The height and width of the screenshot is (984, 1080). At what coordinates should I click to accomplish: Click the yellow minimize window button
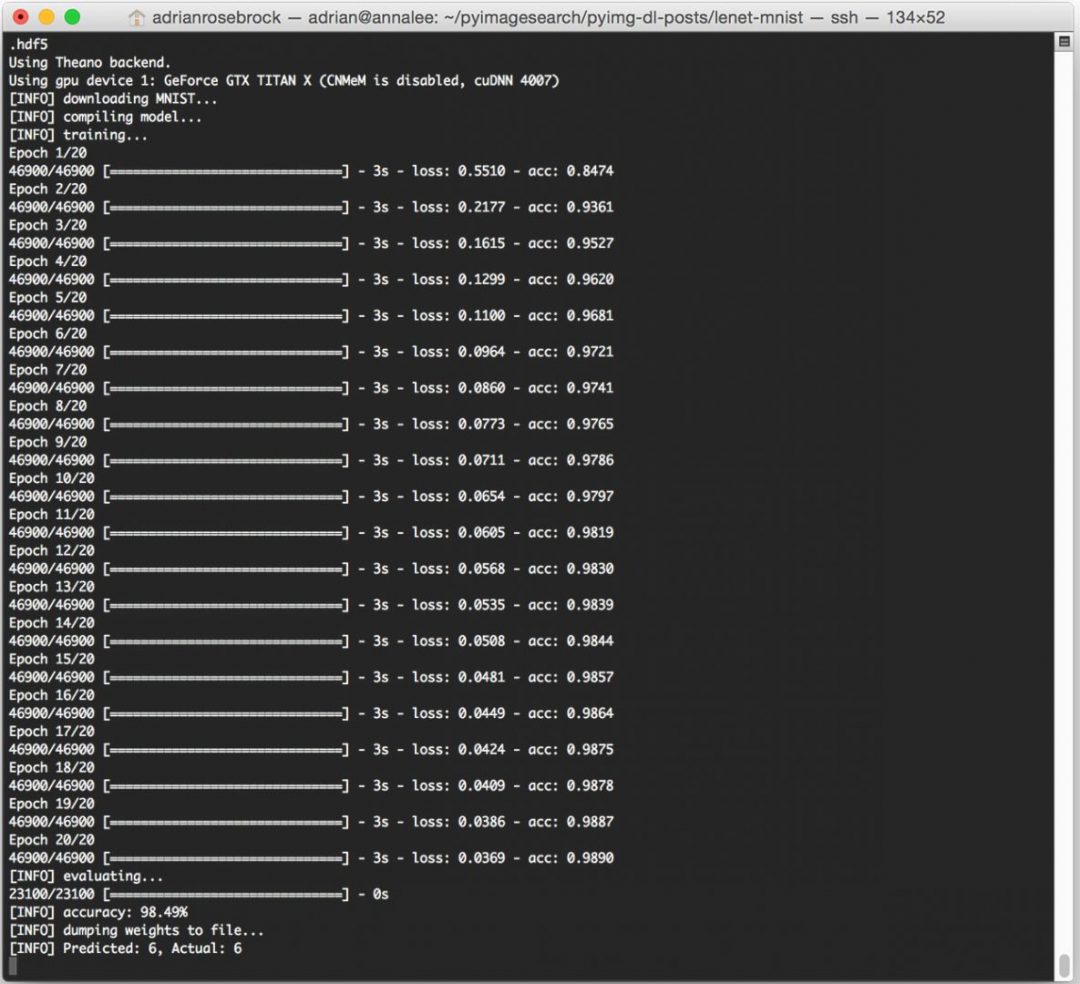[x=46, y=17]
